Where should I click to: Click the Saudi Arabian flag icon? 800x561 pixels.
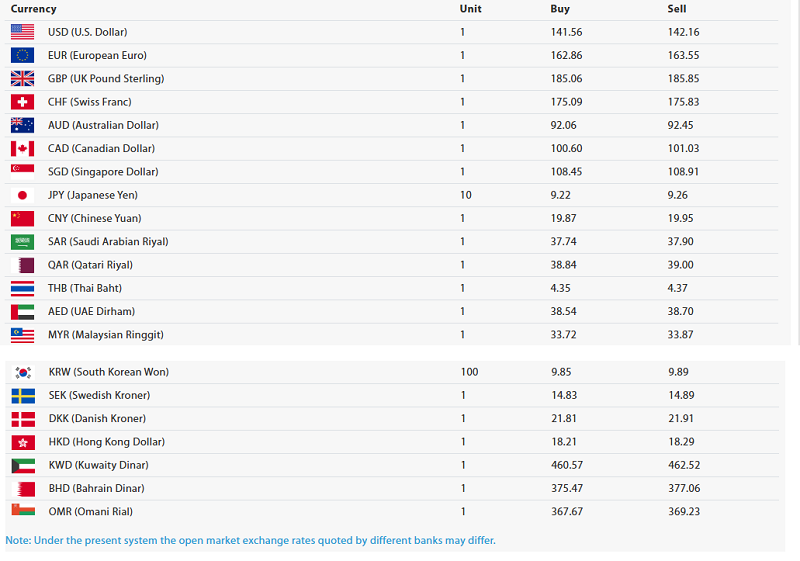pos(22,241)
